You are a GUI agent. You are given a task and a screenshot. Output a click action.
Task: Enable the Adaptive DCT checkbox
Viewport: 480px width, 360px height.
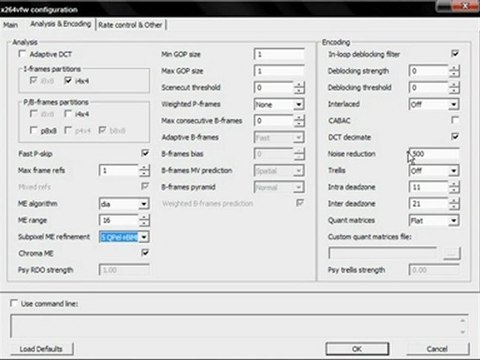[23, 54]
